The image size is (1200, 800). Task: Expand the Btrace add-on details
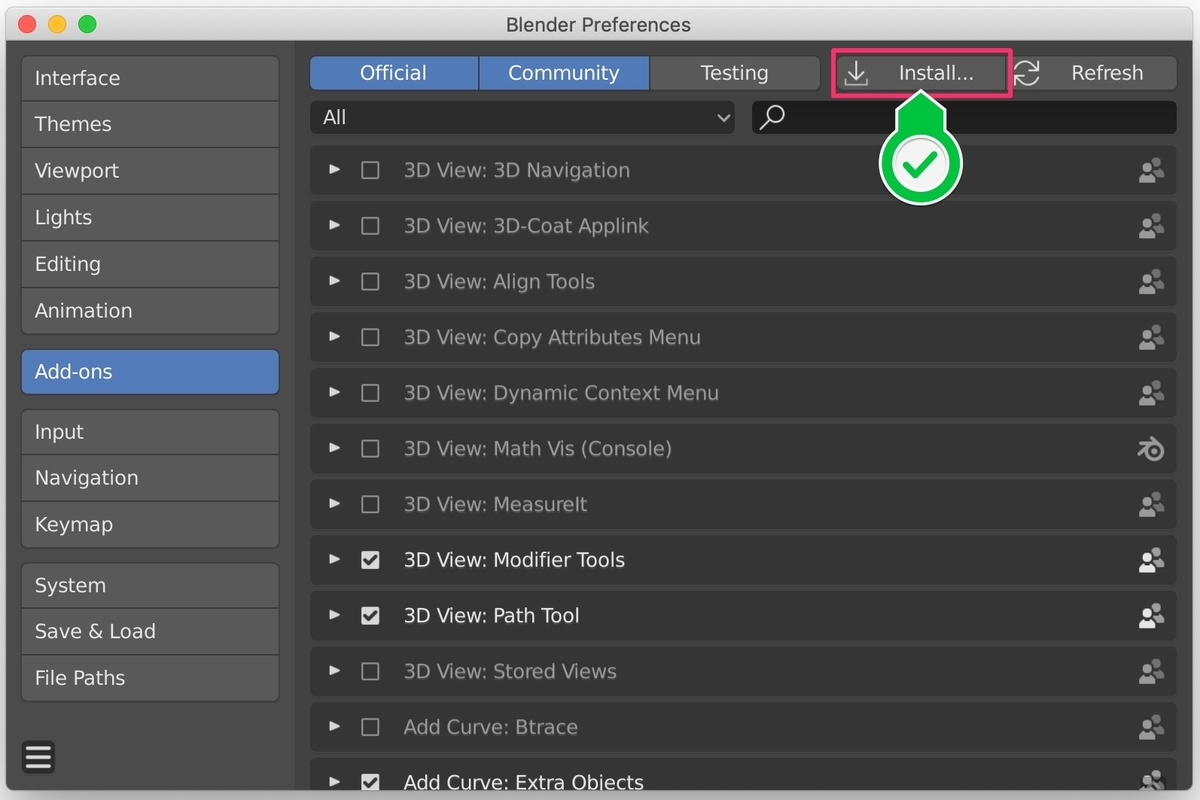[335, 727]
